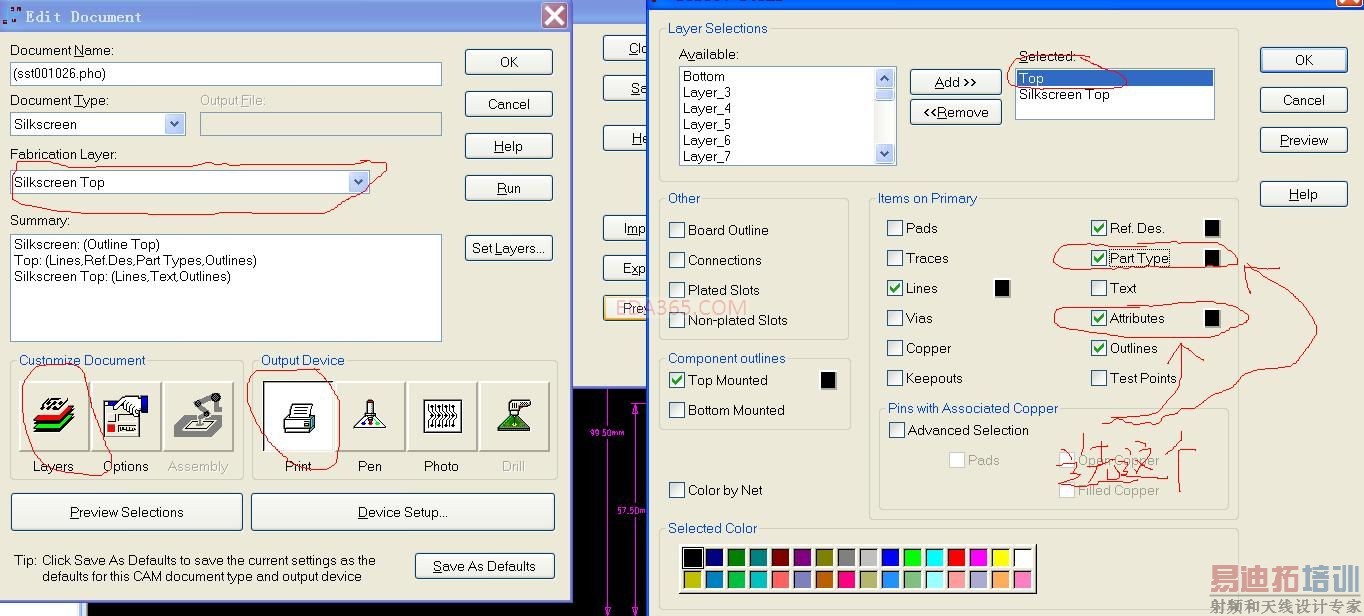Click Preview in the layer selection dialog

tap(1304, 140)
